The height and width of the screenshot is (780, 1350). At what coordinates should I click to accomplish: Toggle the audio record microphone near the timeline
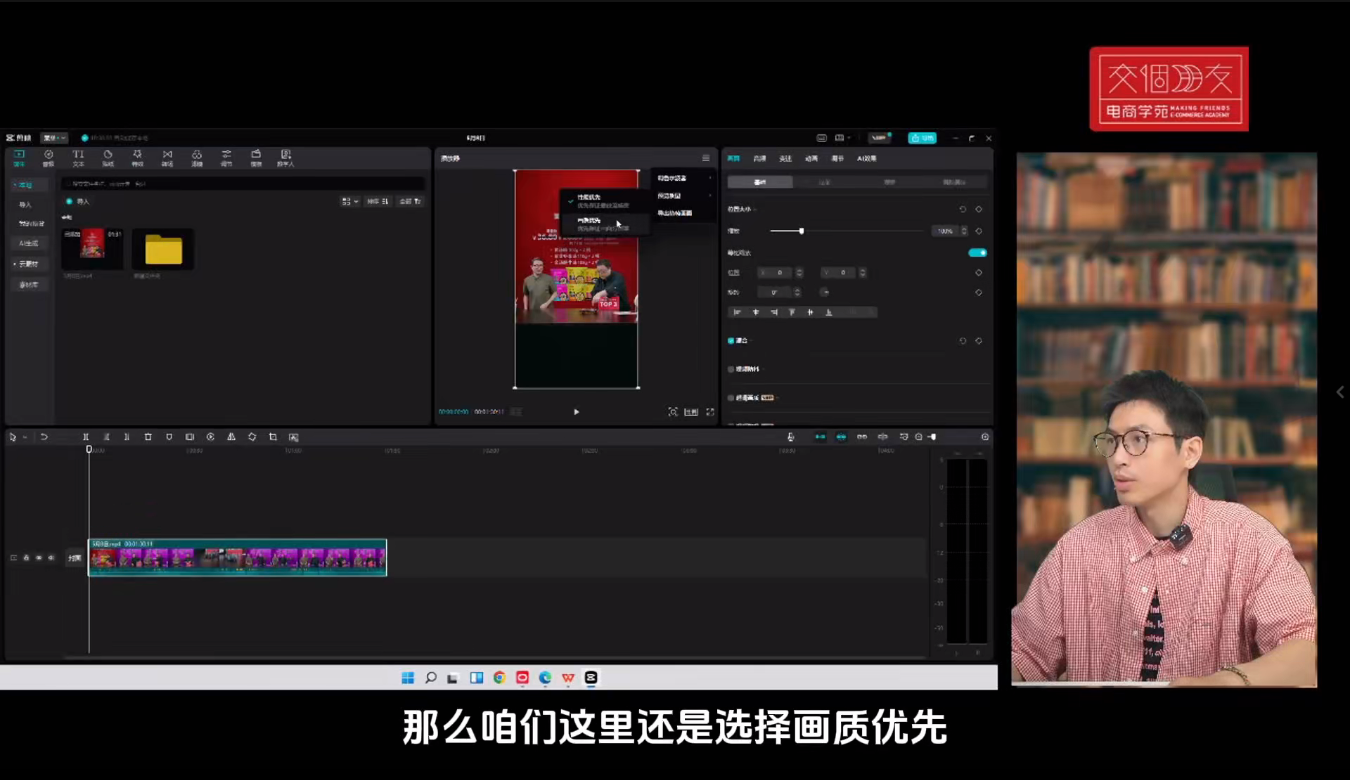(790, 437)
